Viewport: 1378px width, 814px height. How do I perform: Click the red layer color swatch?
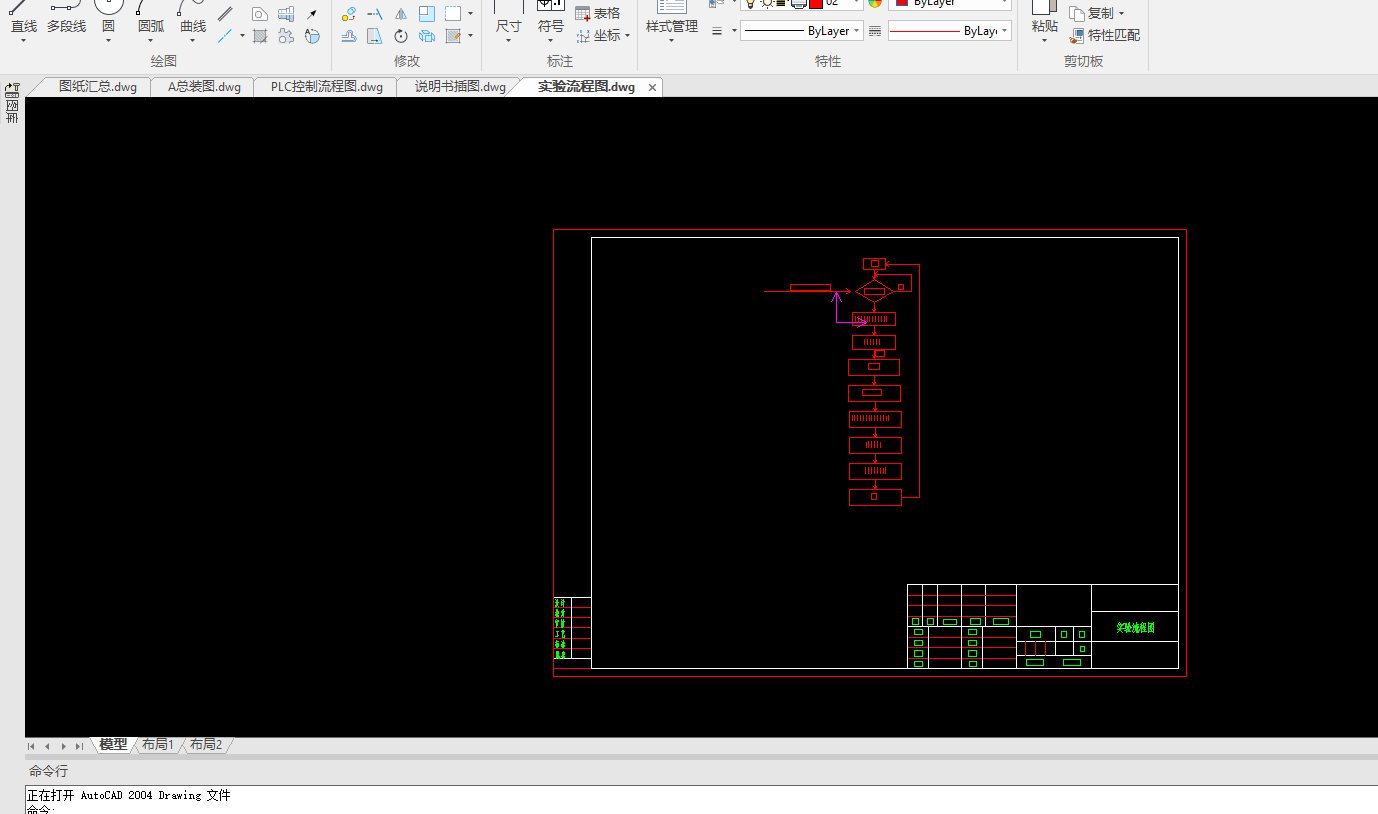[x=817, y=4]
